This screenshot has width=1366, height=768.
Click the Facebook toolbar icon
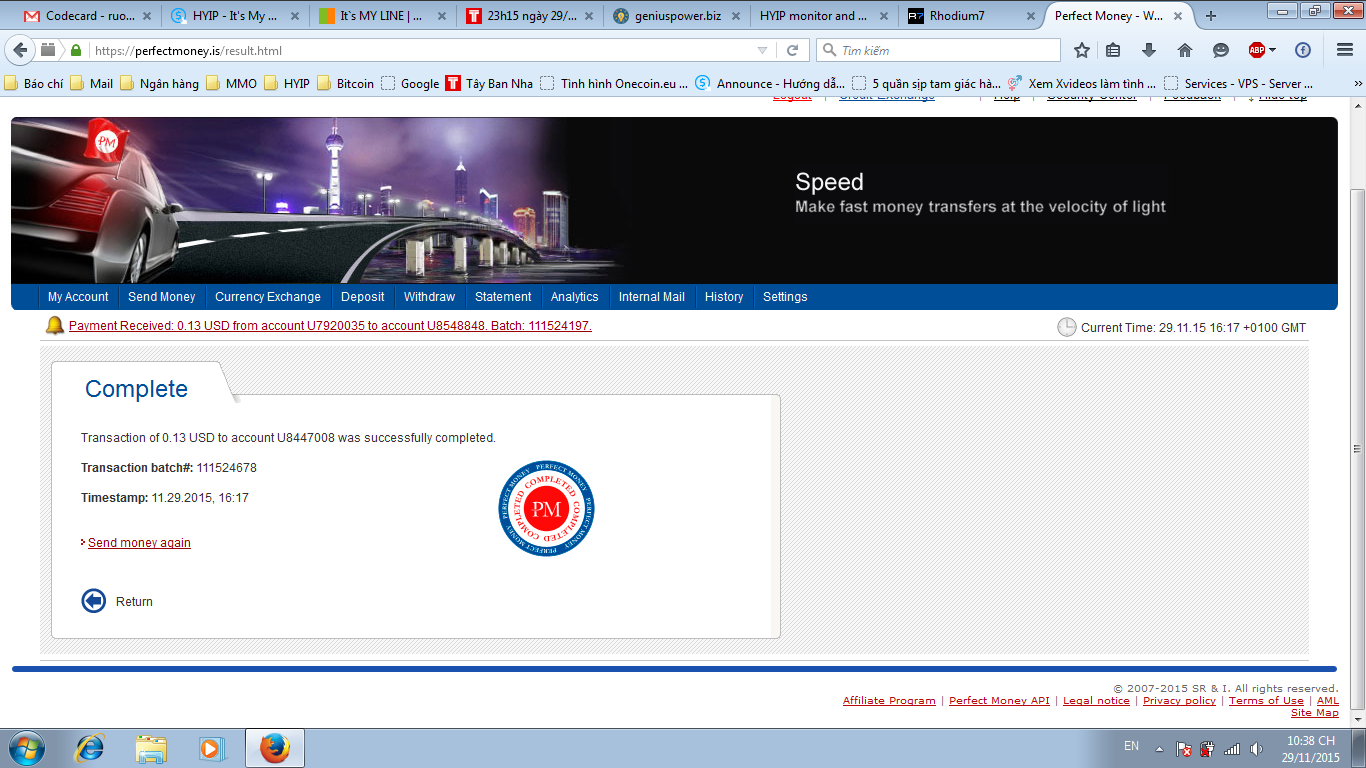pos(1303,50)
